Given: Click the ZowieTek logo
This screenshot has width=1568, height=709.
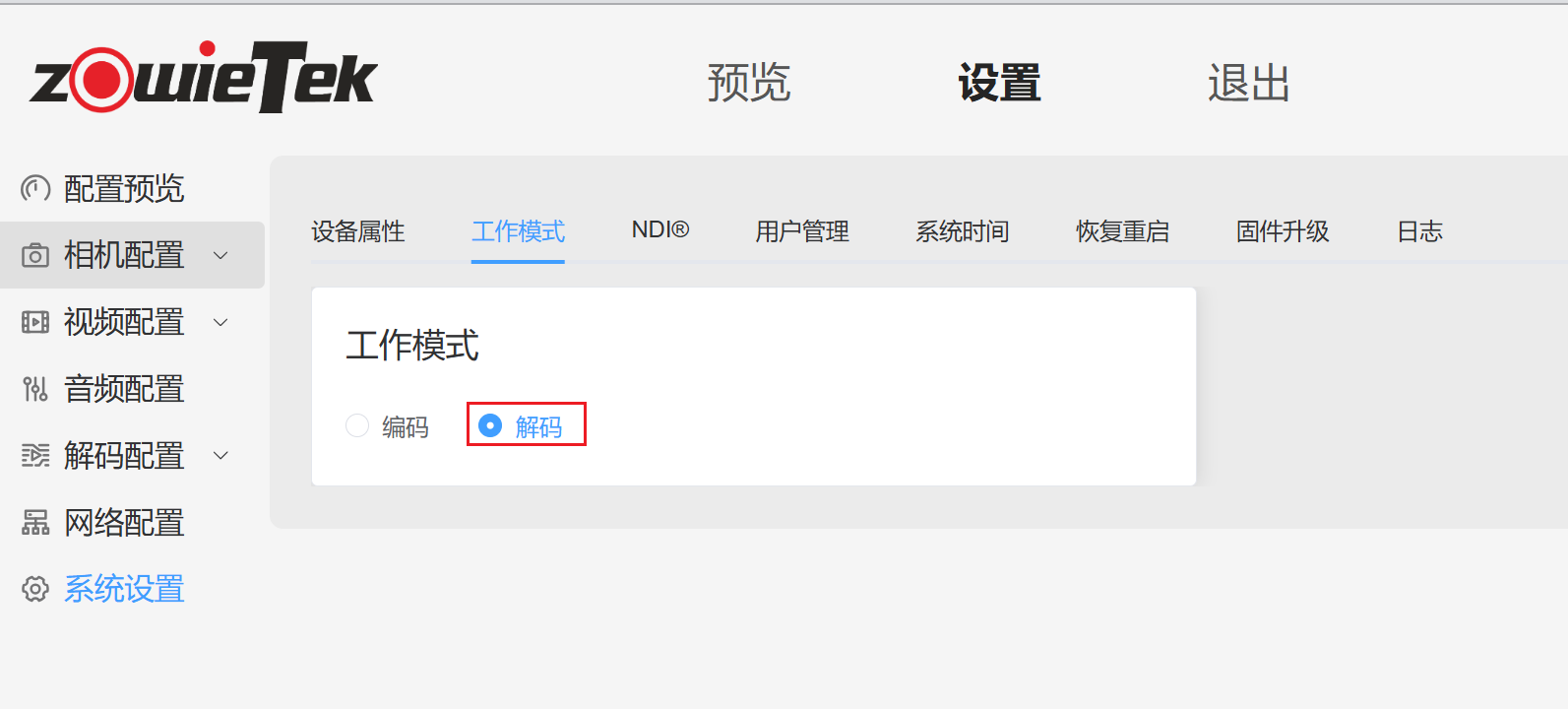Looking at the screenshot, I should pos(204,77).
